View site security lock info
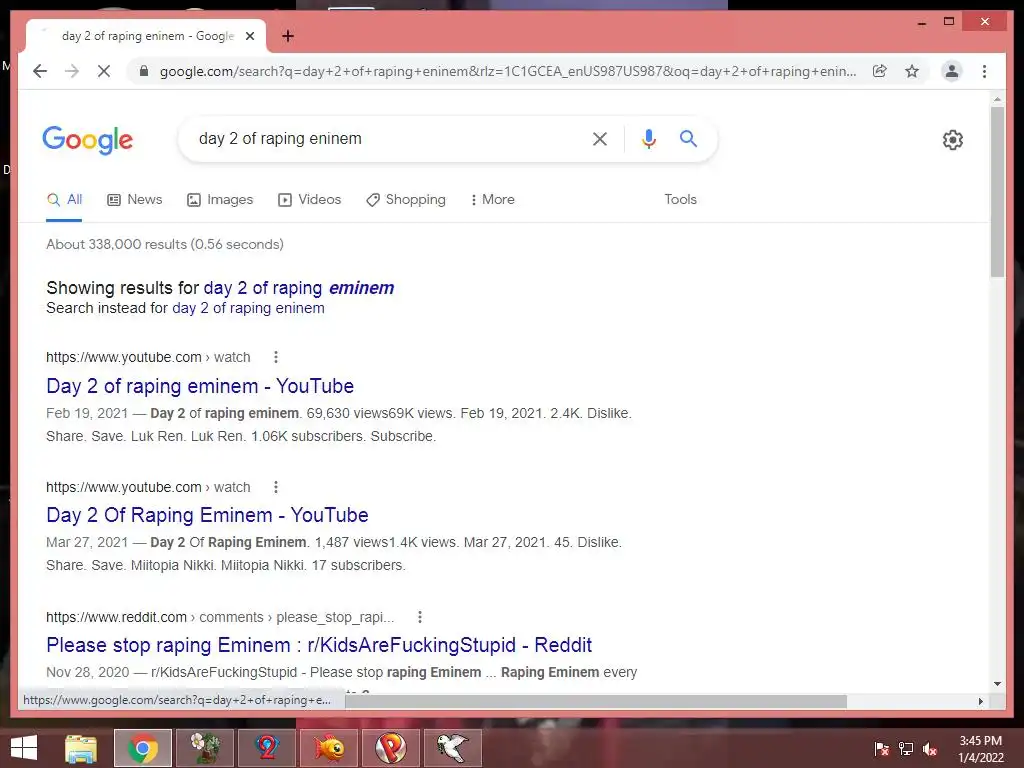Screen dimensions: 1024x768 [144, 71]
